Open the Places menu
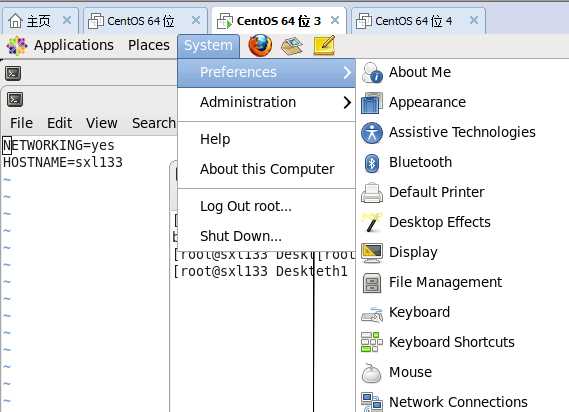 click(149, 45)
